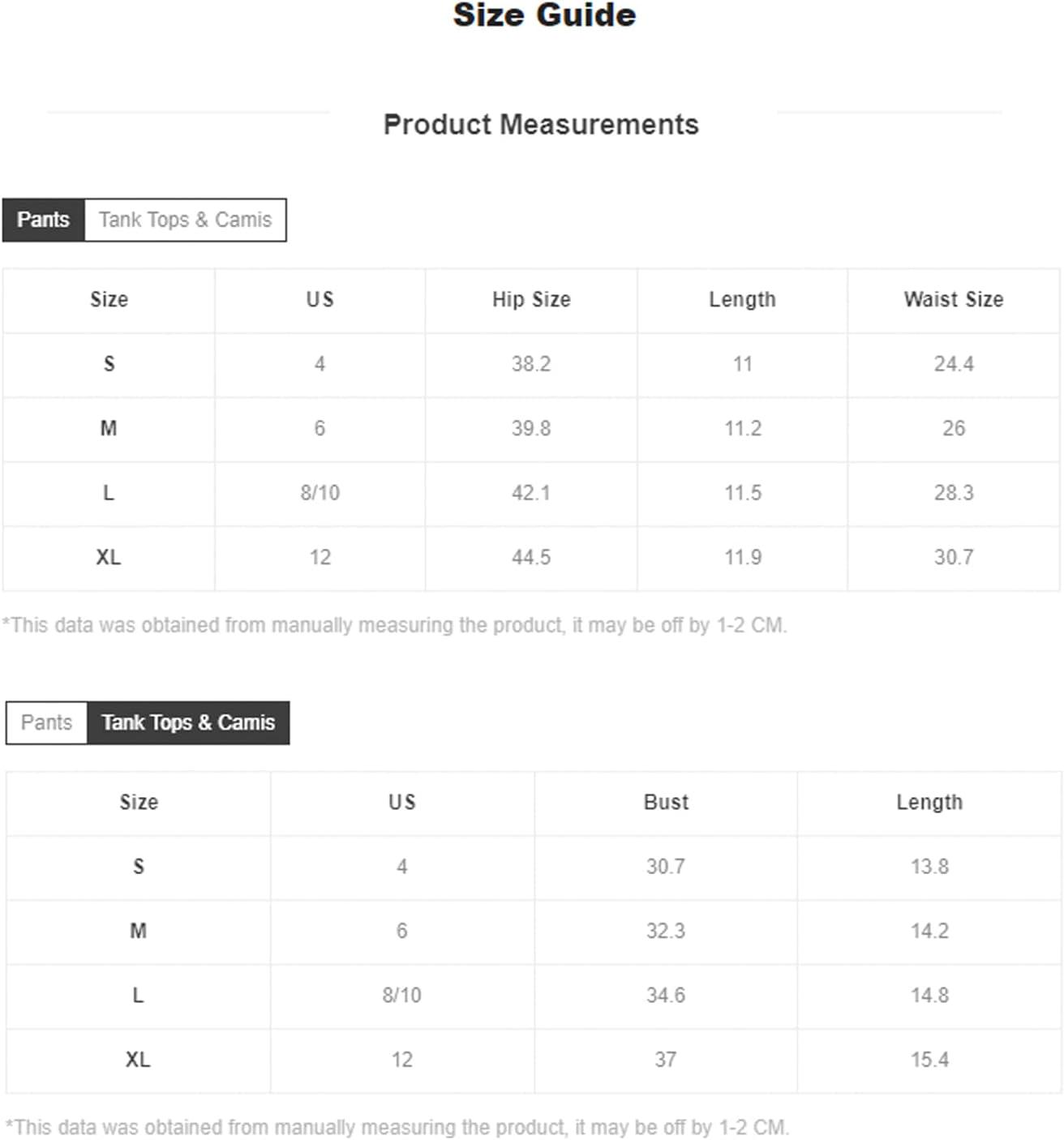Select the Pants tab in upper table
This screenshot has width=1064, height=1140.
[43, 220]
